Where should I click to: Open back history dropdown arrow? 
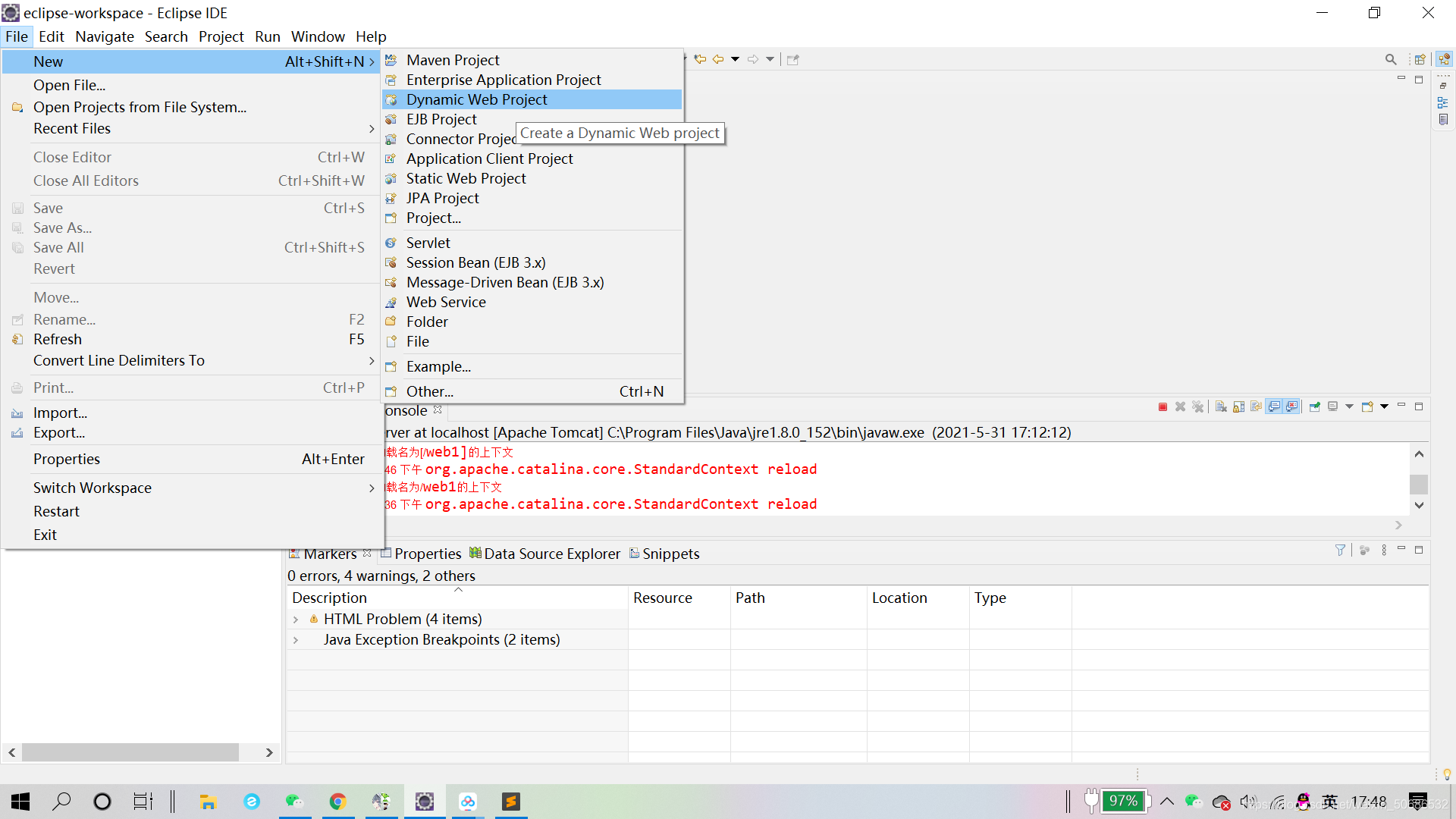(735, 59)
